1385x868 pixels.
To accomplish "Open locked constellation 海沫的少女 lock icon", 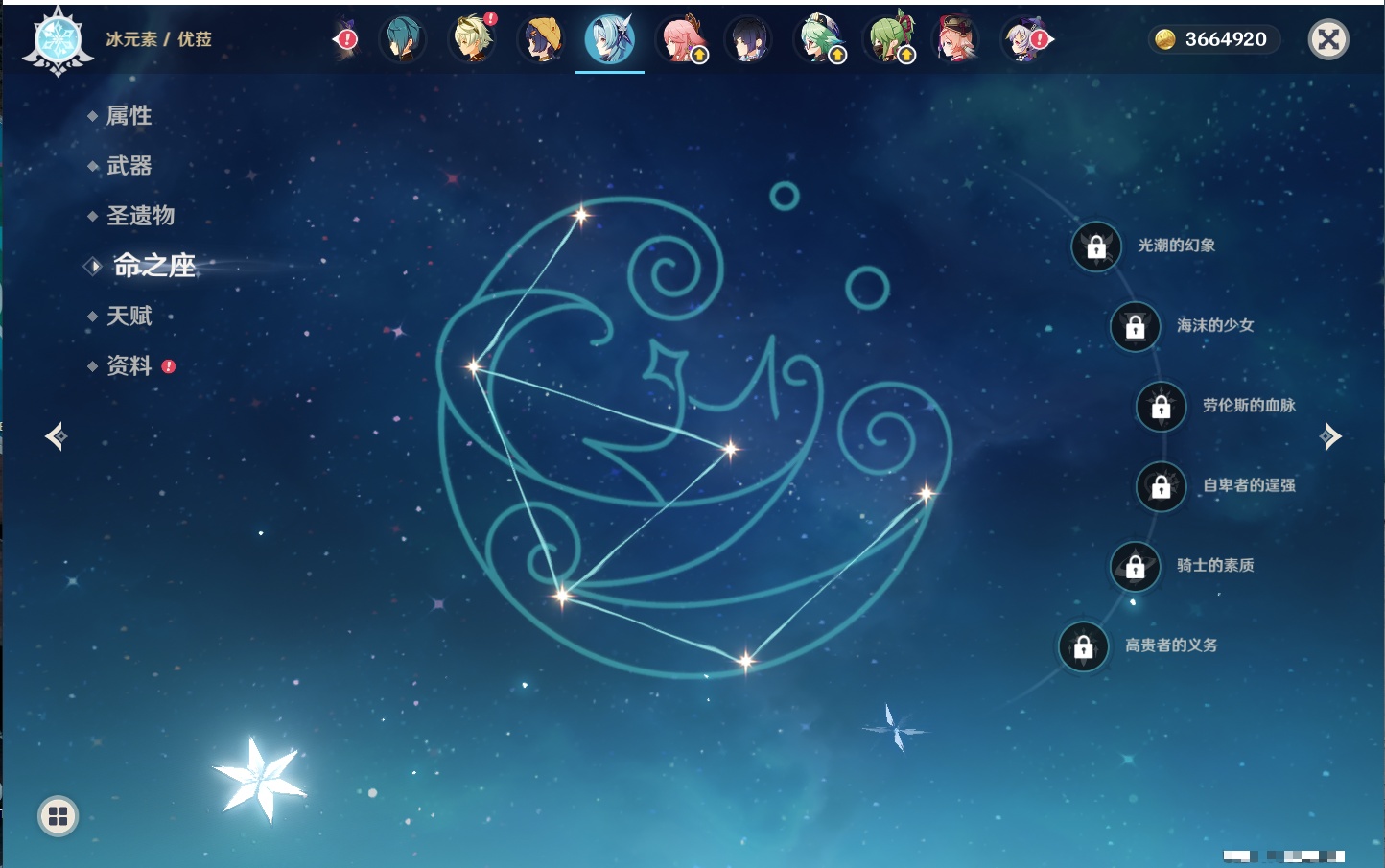I will coord(1136,326).
